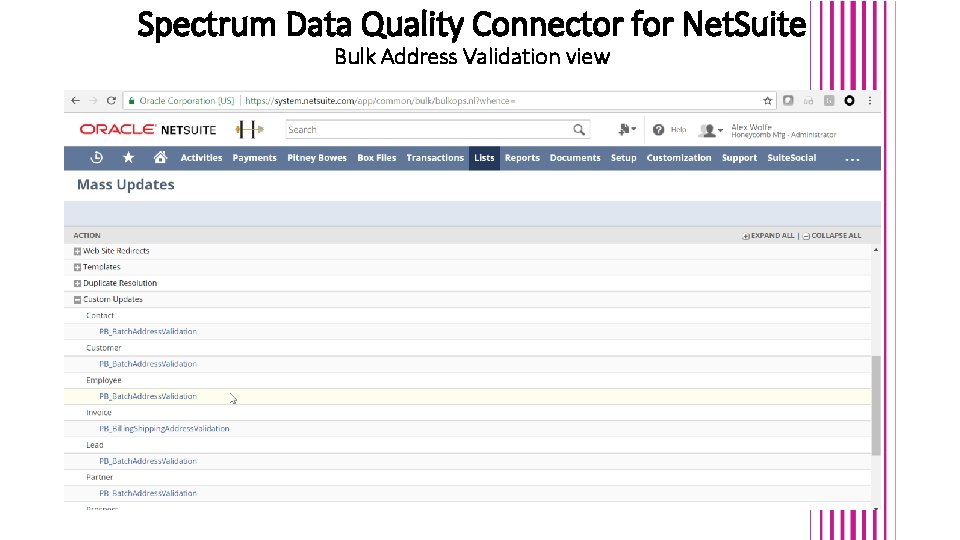Open the Activities menu
The width and height of the screenshot is (960, 540).
(x=201, y=157)
